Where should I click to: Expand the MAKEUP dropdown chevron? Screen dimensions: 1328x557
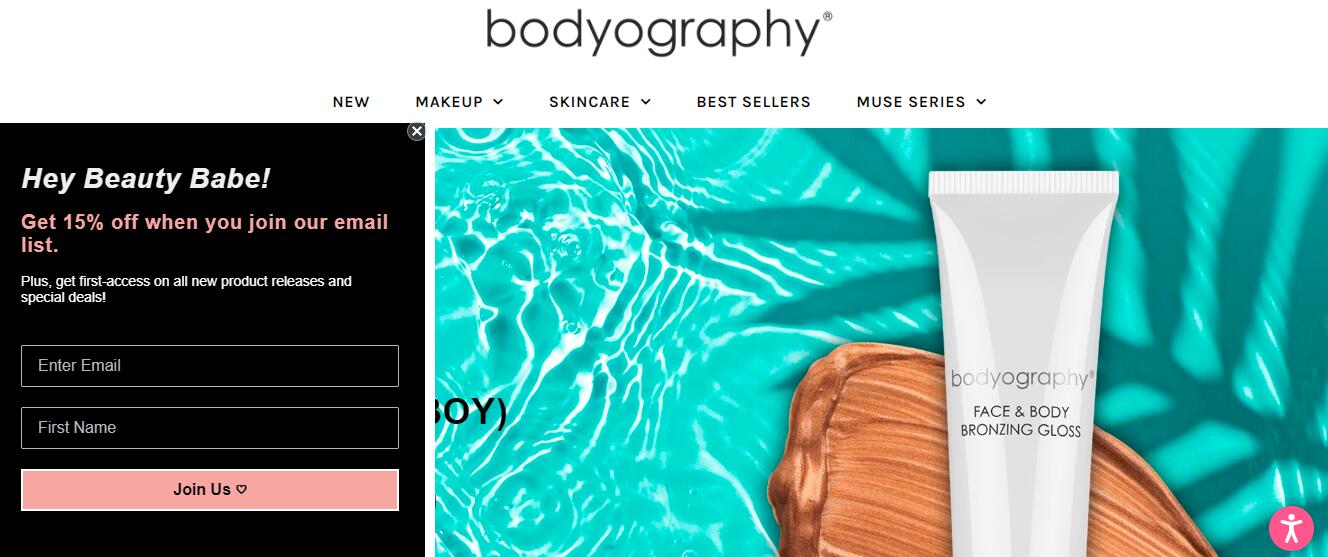pos(498,102)
